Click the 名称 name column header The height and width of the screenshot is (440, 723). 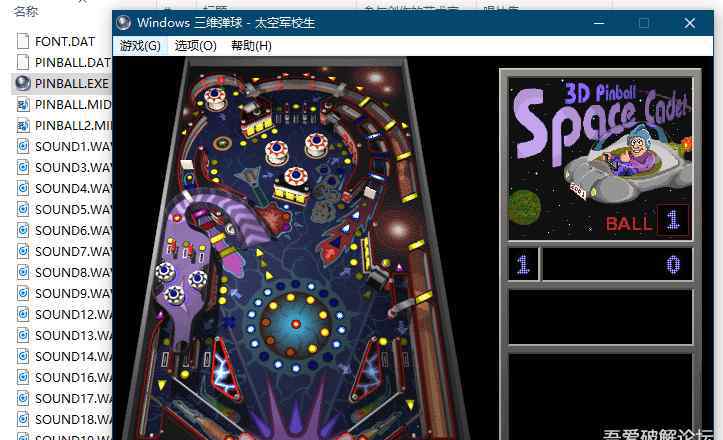[x=26, y=11]
